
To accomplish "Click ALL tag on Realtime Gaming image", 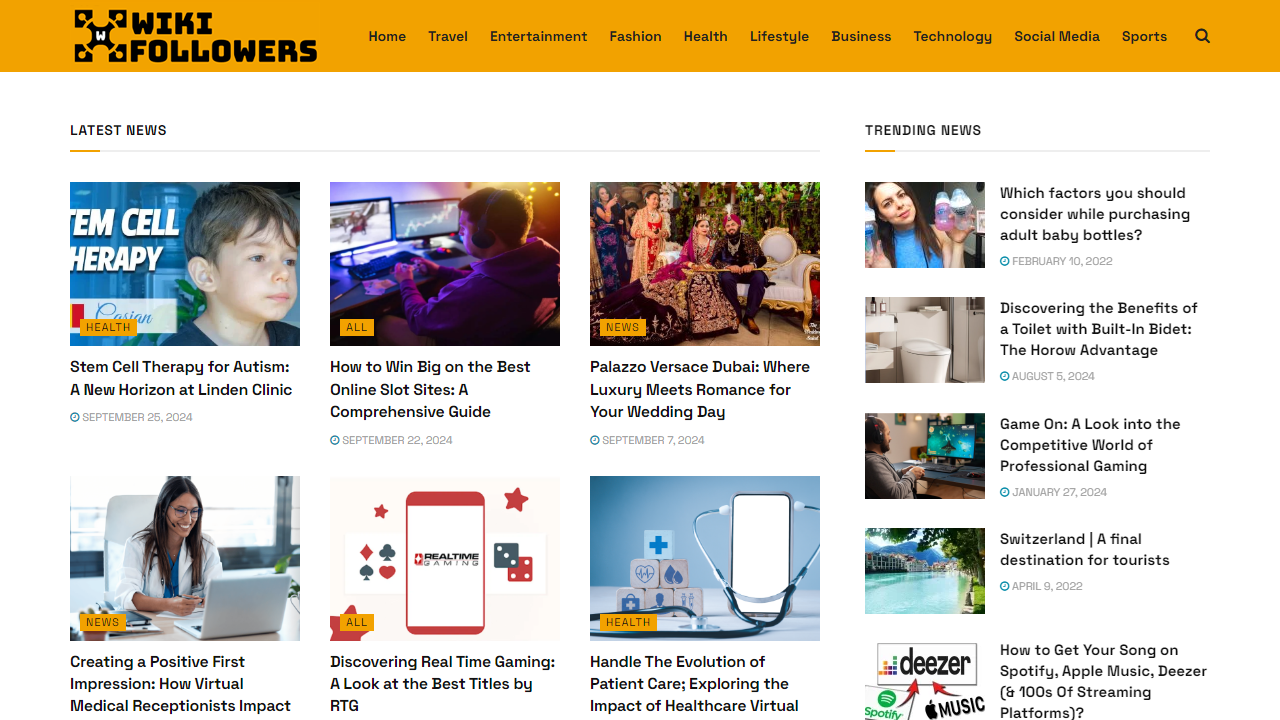I will 357,622.
